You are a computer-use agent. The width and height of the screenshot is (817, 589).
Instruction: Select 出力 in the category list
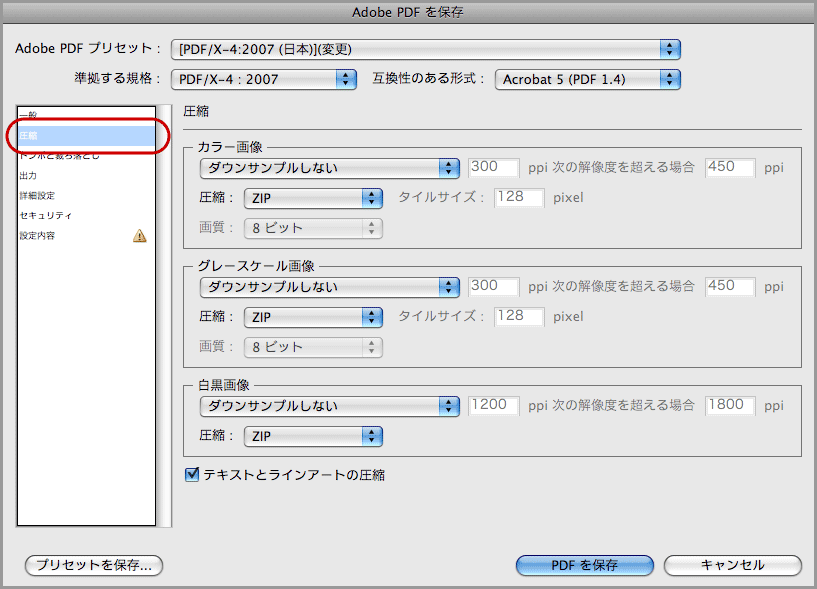tap(86, 176)
